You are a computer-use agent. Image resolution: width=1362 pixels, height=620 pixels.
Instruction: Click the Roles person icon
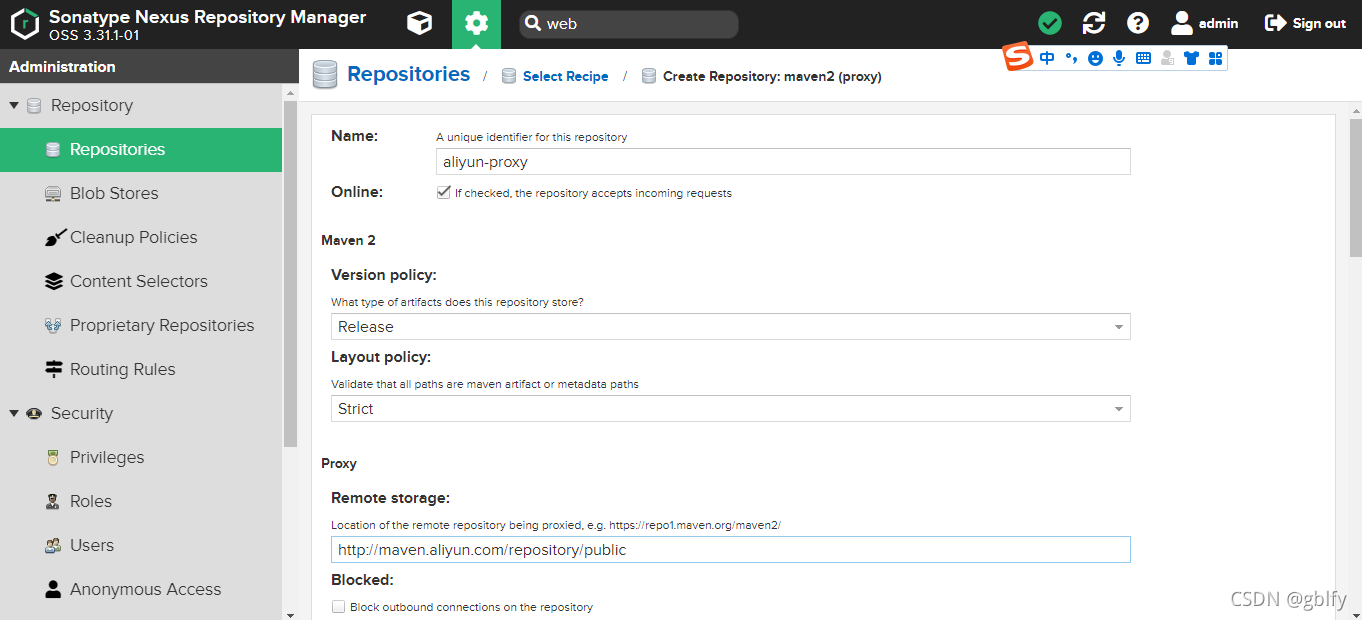(54, 502)
